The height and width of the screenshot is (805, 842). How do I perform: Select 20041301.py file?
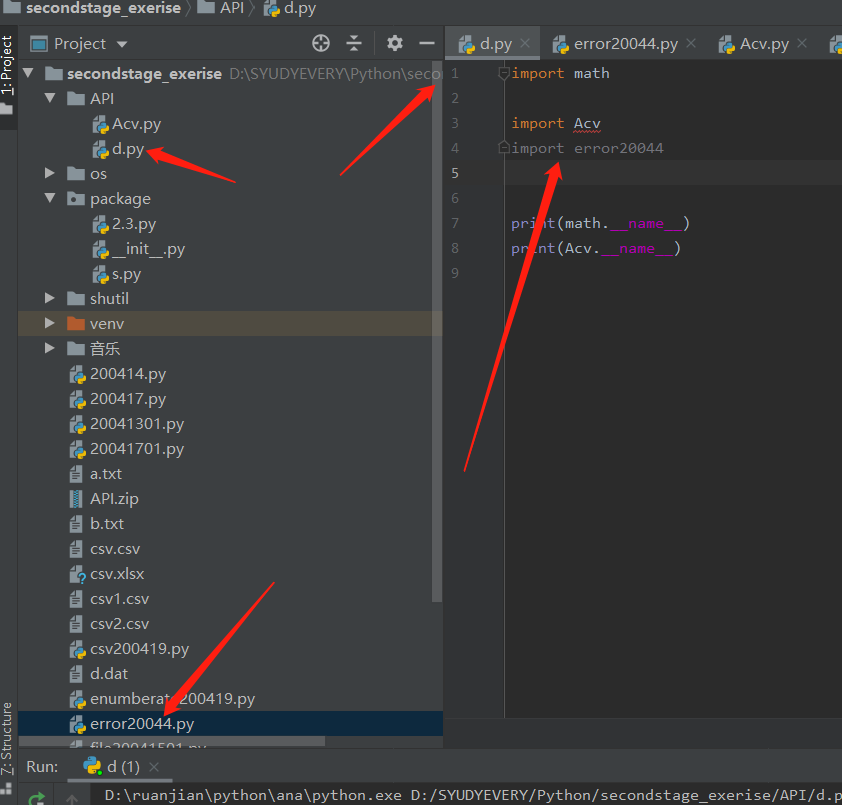pyautogui.click(x=127, y=424)
